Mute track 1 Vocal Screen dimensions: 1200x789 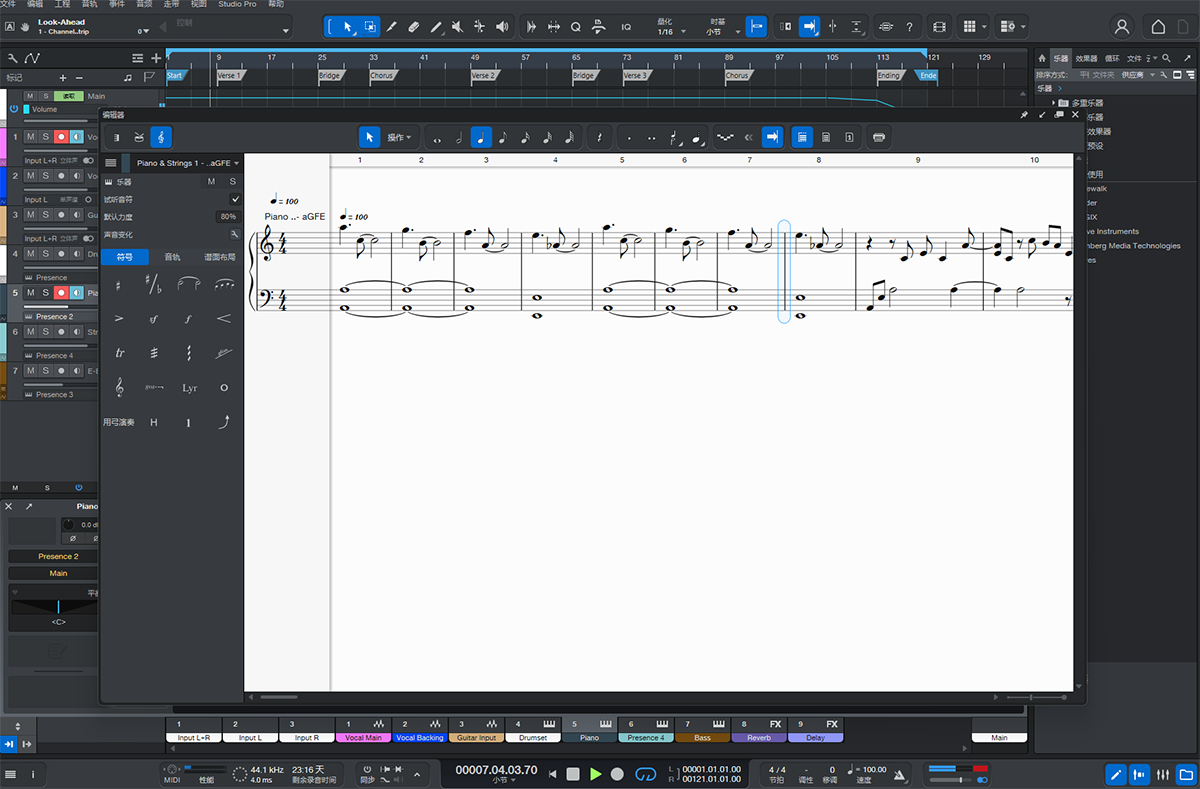[x=30, y=136]
